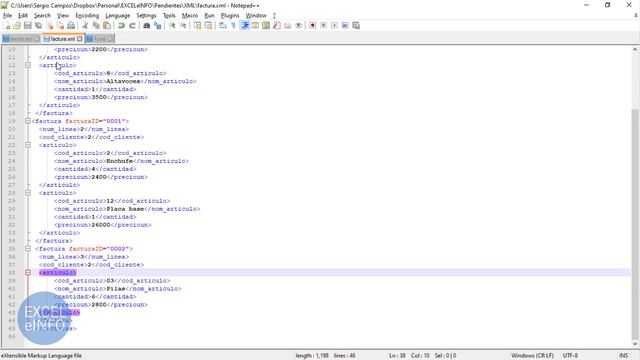Toggle synchronized vertical scrolling
This screenshot has width=640, height=360.
tap(197, 25)
